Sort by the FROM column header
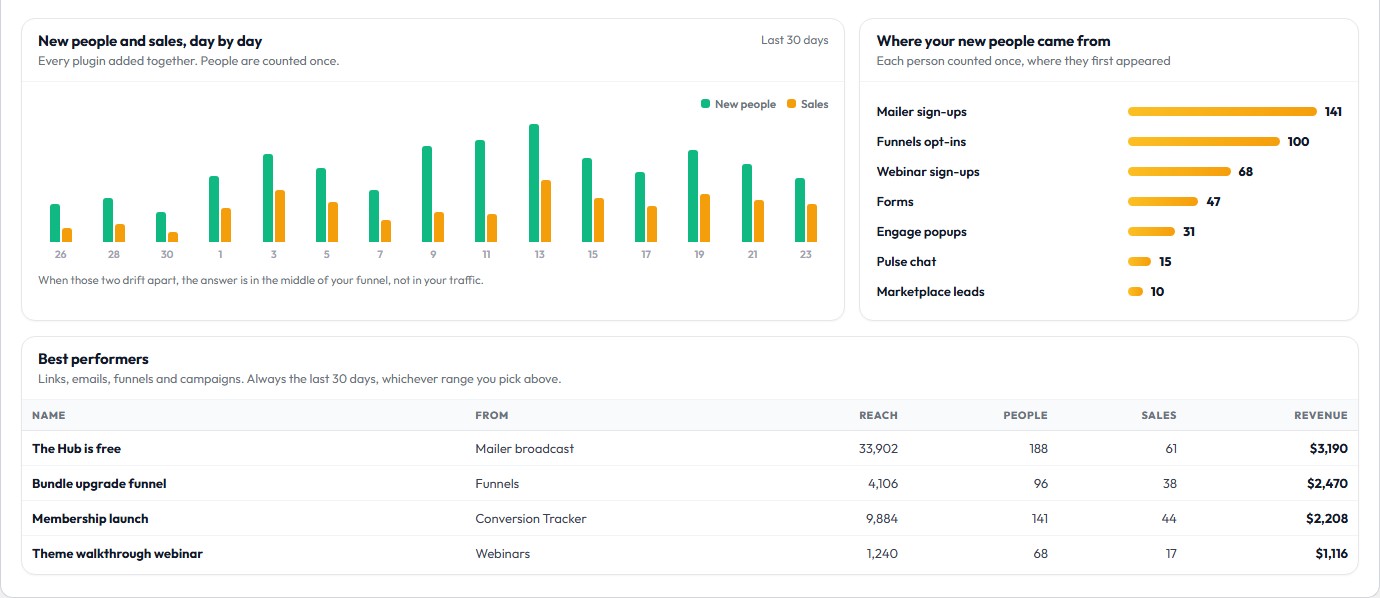The width and height of the screenshot is (1380, 598). pos(492,415)
